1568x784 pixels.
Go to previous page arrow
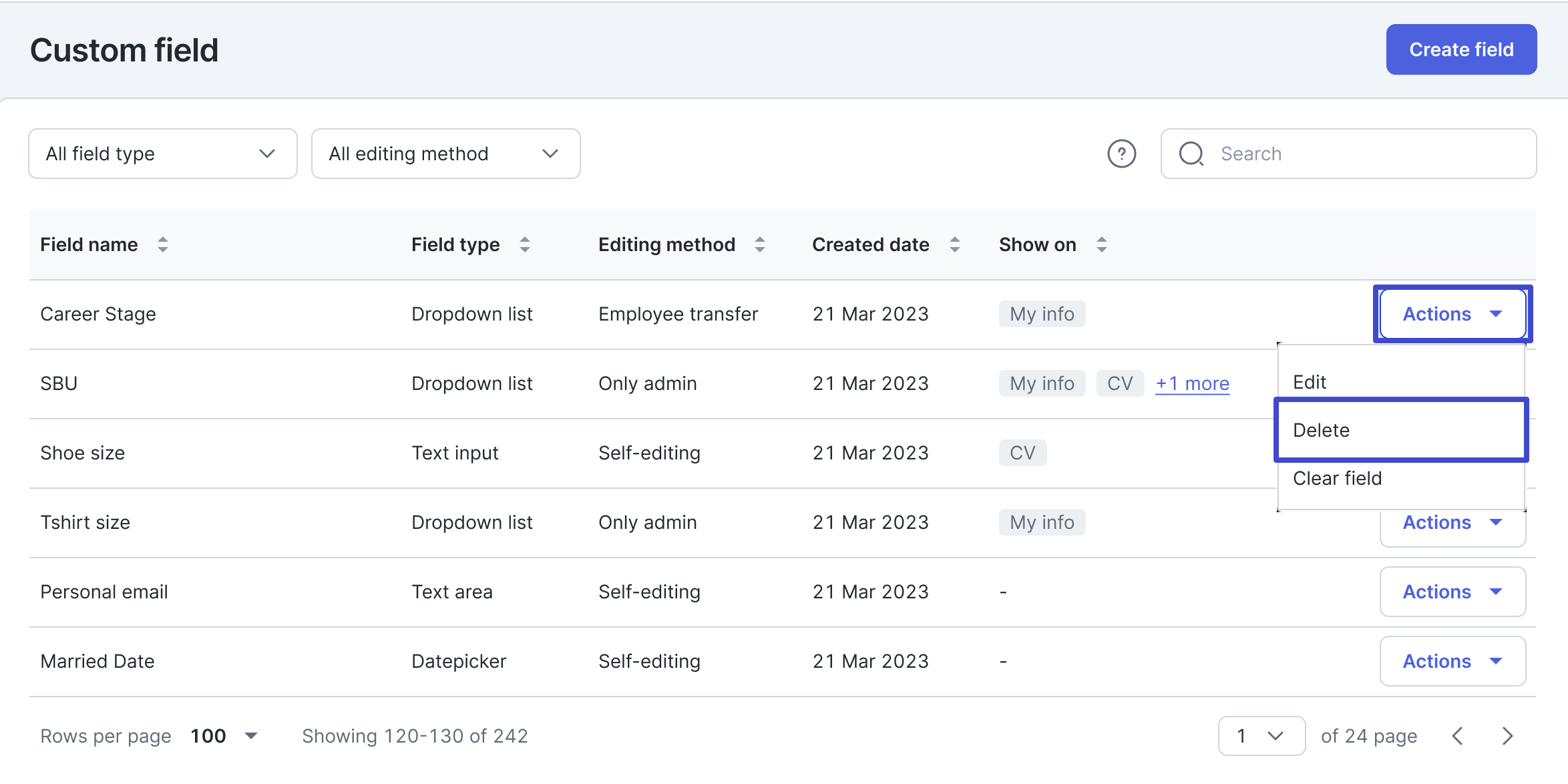pyautogui.click(x=1458, y=736)
